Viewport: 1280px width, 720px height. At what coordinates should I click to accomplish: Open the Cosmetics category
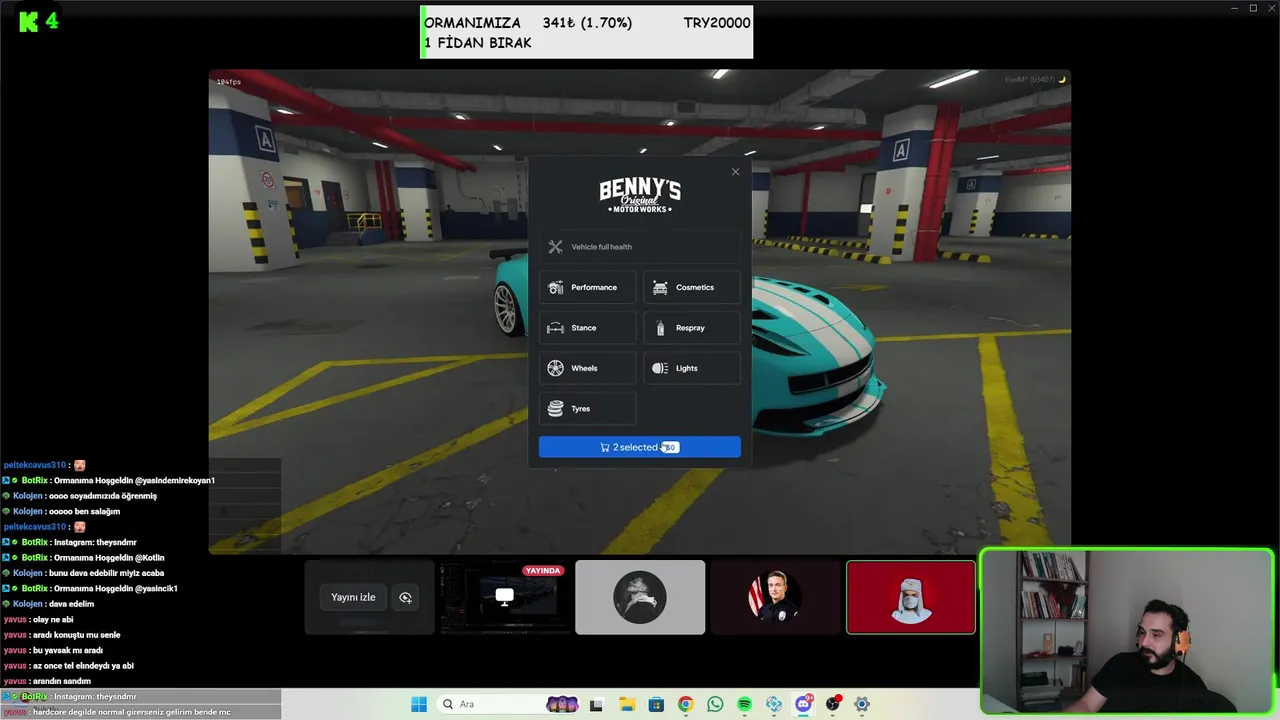(x=692, y=287)
